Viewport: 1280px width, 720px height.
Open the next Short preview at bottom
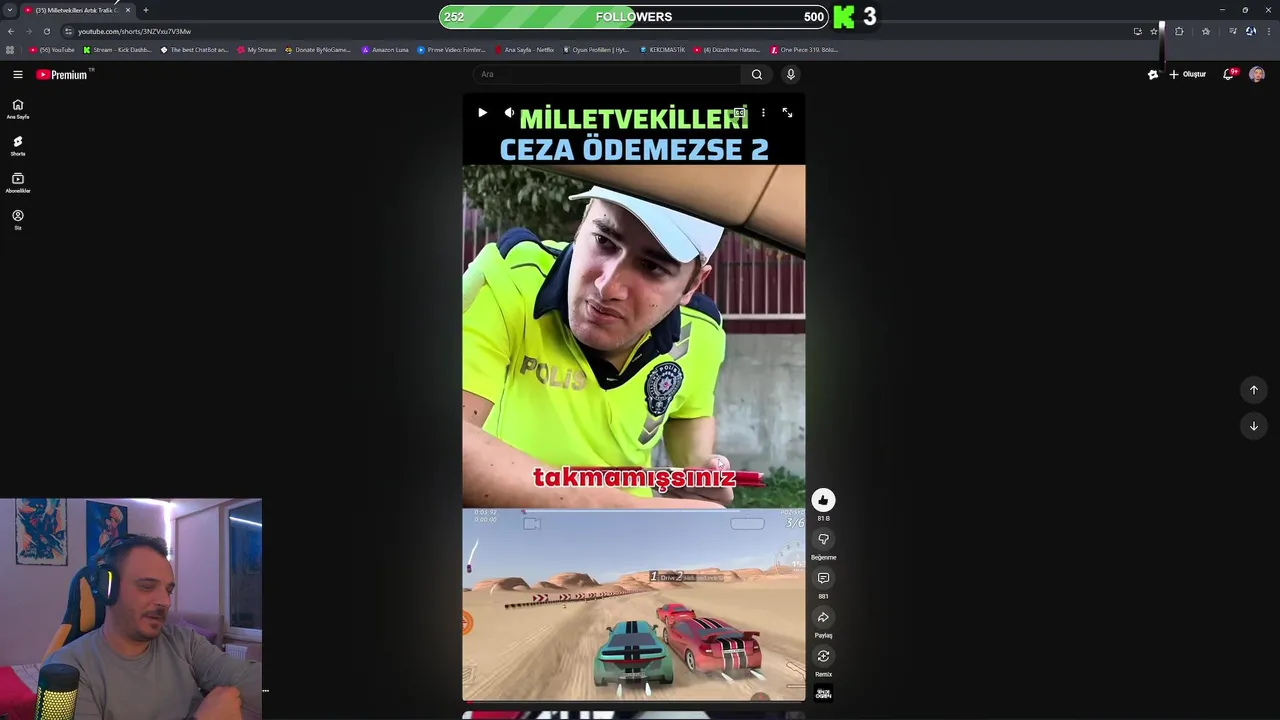(634, 715)
